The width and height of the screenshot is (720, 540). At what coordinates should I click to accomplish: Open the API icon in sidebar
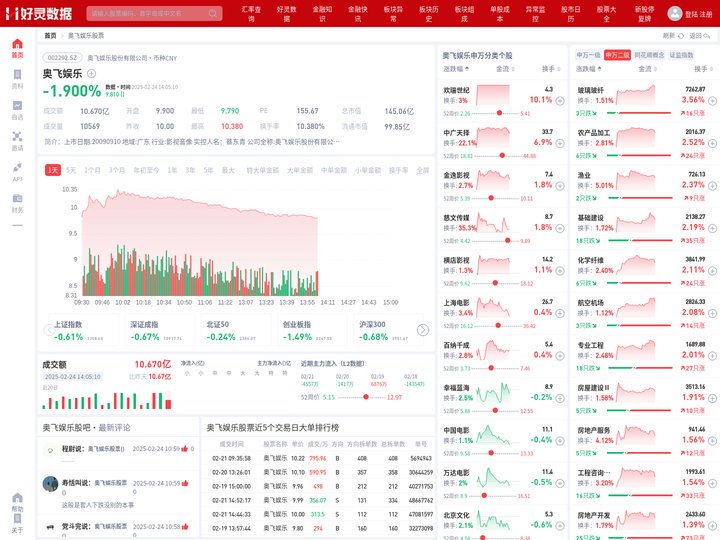(17, 168)
